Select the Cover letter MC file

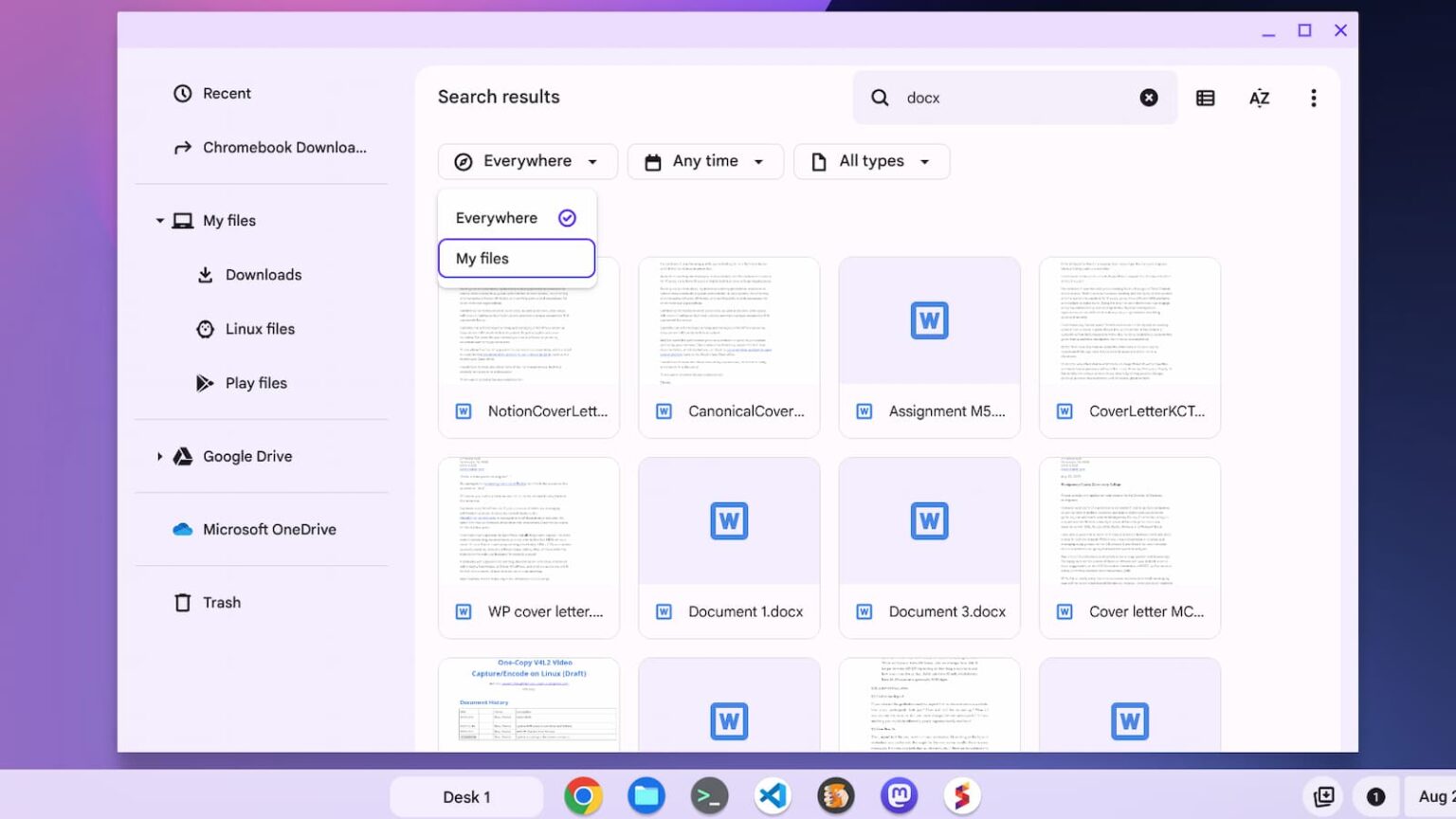click(x=1129, y=548)
